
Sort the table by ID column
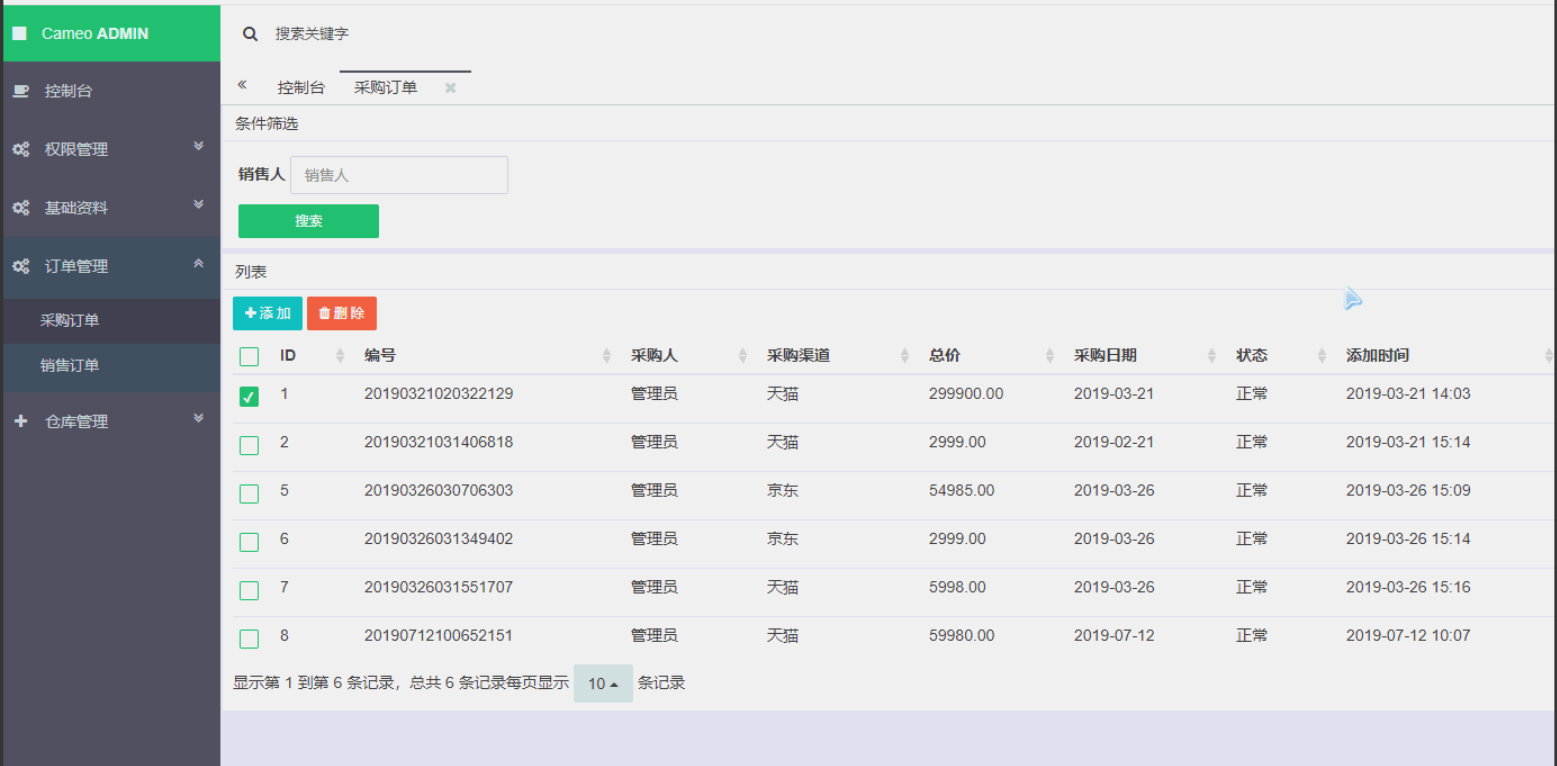click(340, 356)
